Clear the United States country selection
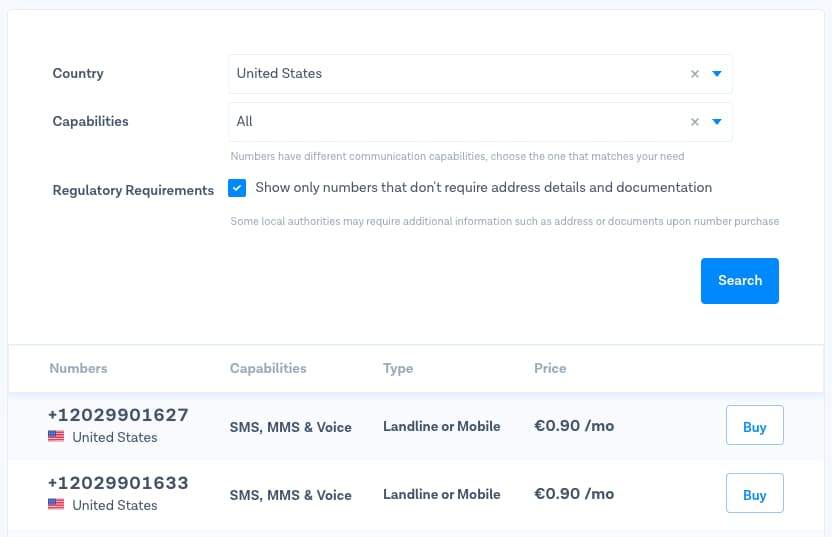 click(x=695, y=74)
